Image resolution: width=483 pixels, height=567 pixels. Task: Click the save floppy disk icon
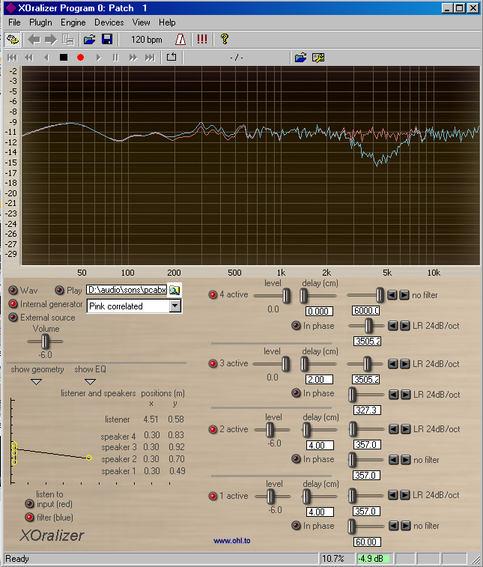coord(107,39)
